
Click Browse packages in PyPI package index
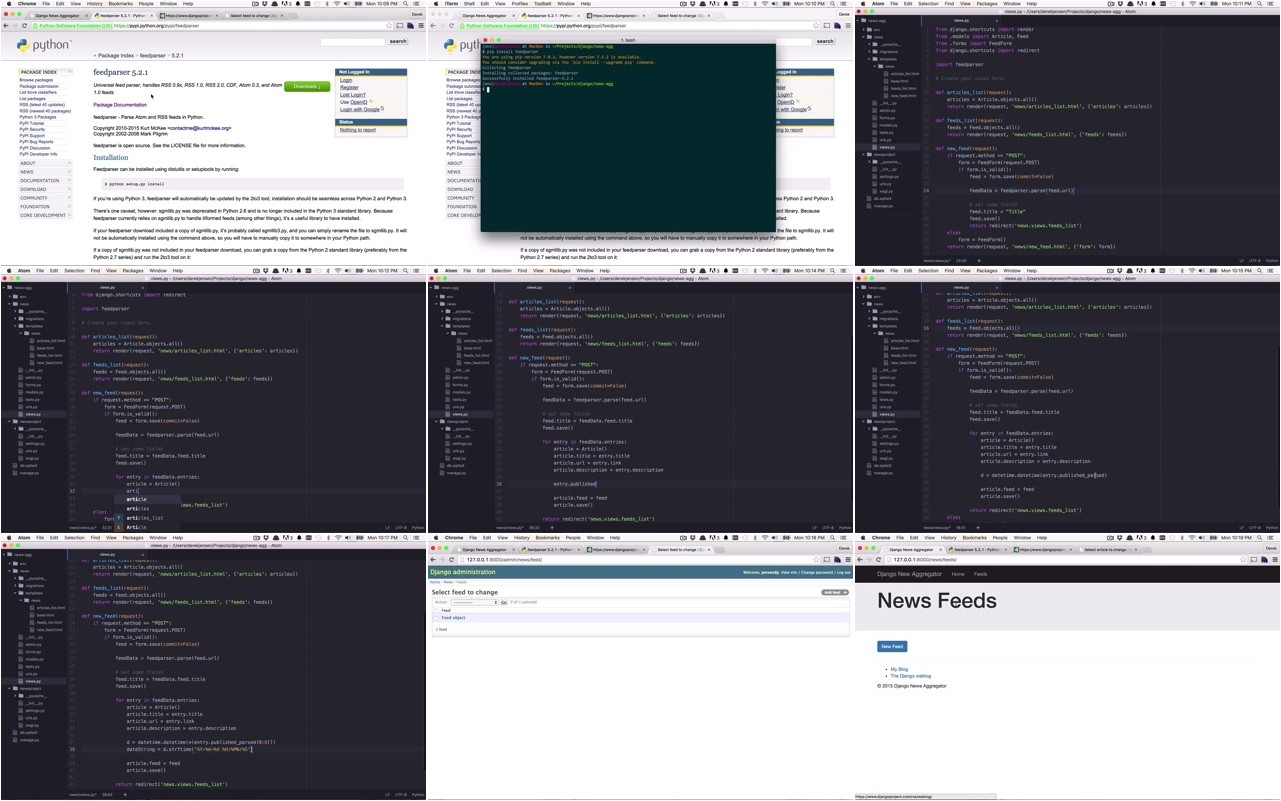(x=38, y=80)
